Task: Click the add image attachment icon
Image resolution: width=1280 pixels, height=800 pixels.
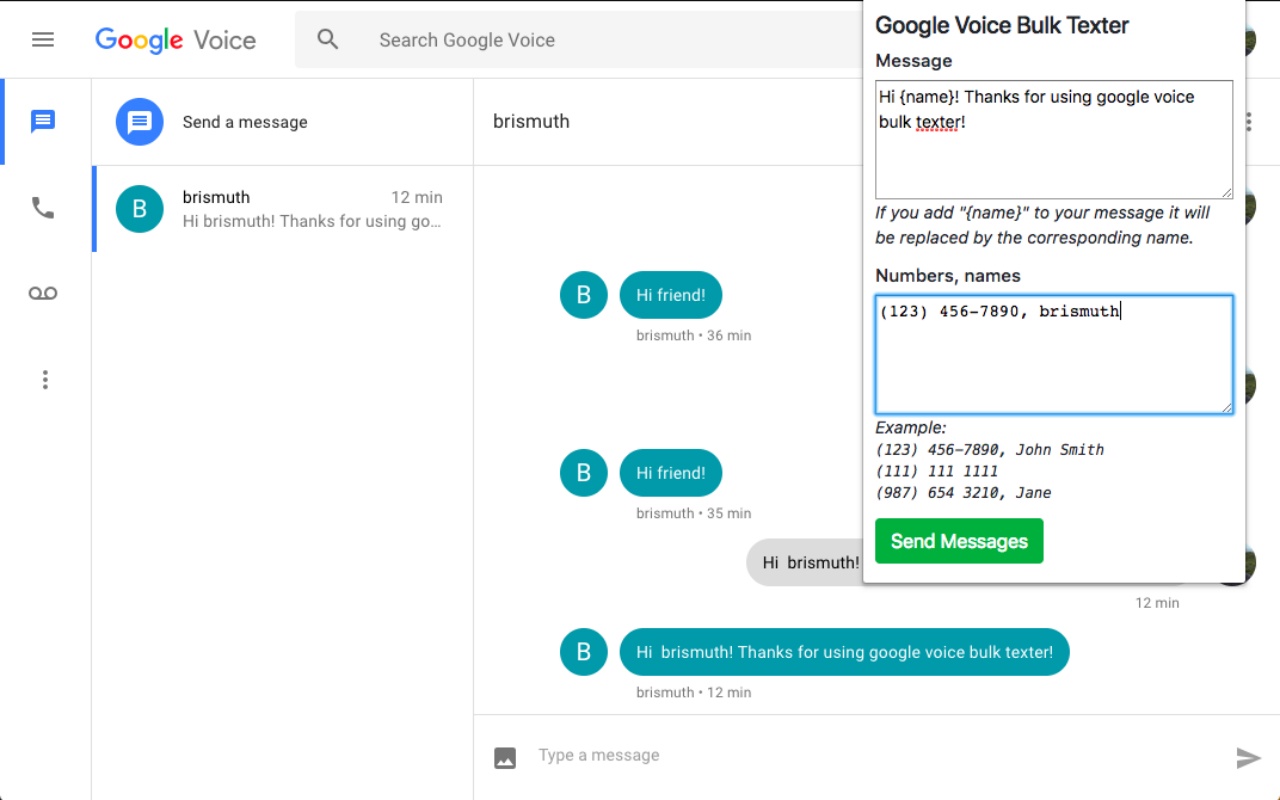Action: (x=505, y=758)
